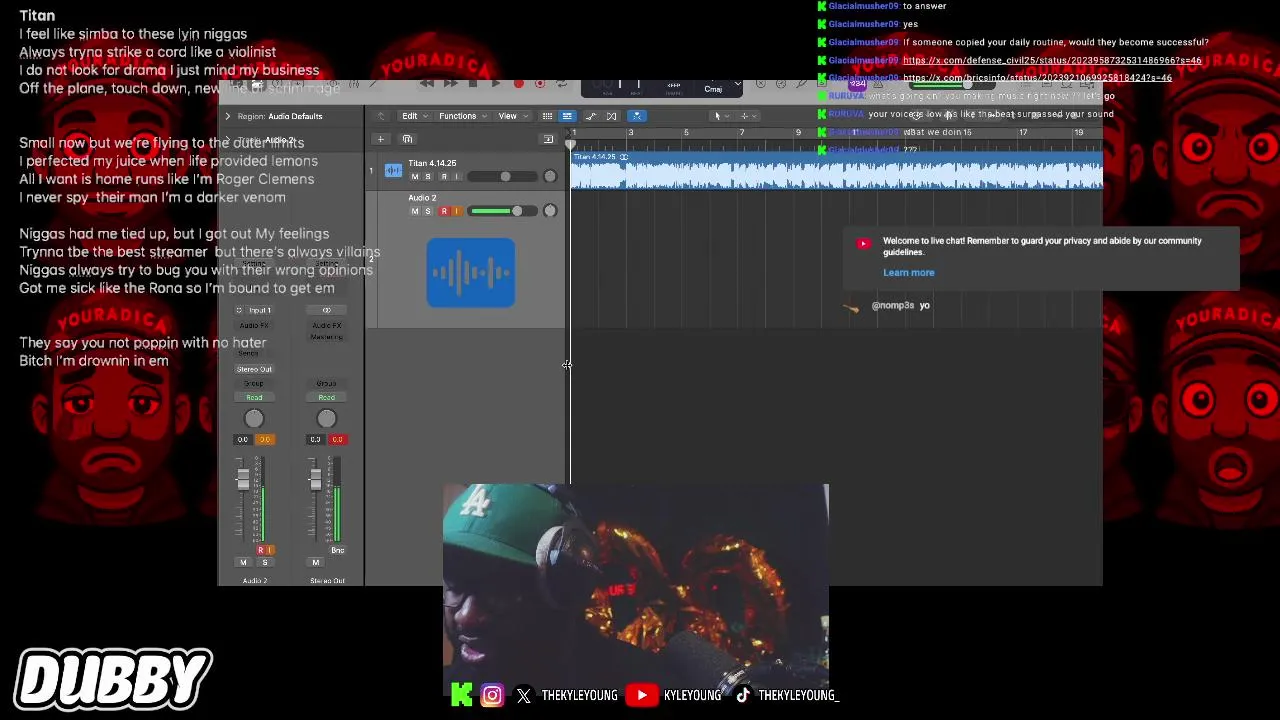Open x.com defense_civil25 status link in chat
1280x720 pixels.
pos(1052,61)
